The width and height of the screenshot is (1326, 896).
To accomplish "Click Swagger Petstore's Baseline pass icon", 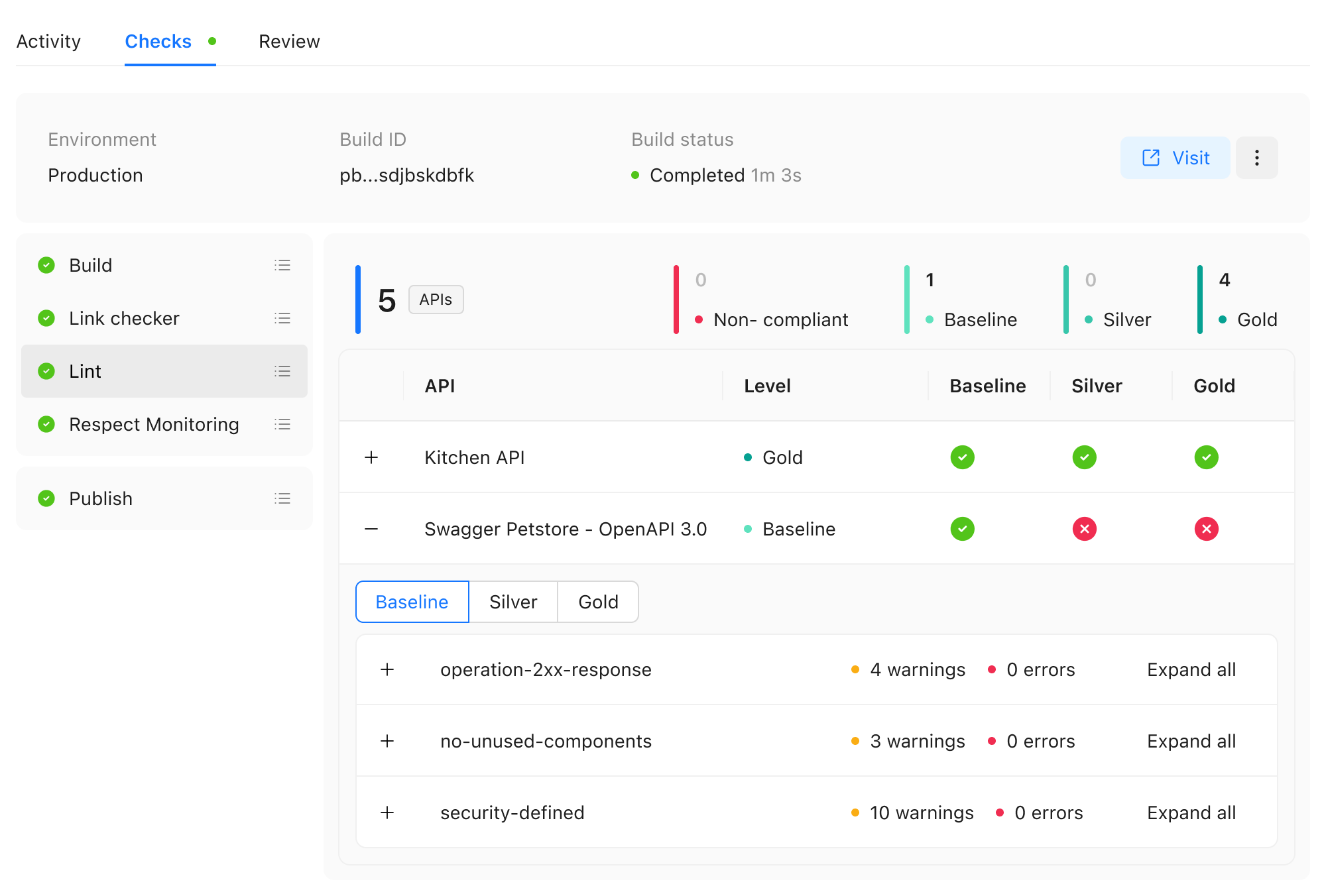I will click(962, 529).
